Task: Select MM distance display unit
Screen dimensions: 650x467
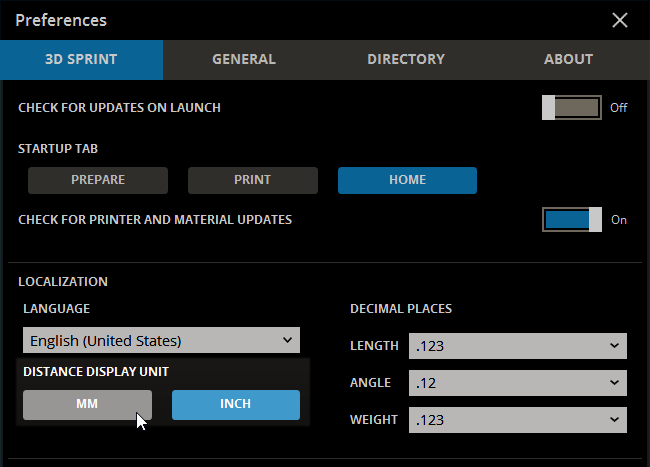Action: pos(87,404)
